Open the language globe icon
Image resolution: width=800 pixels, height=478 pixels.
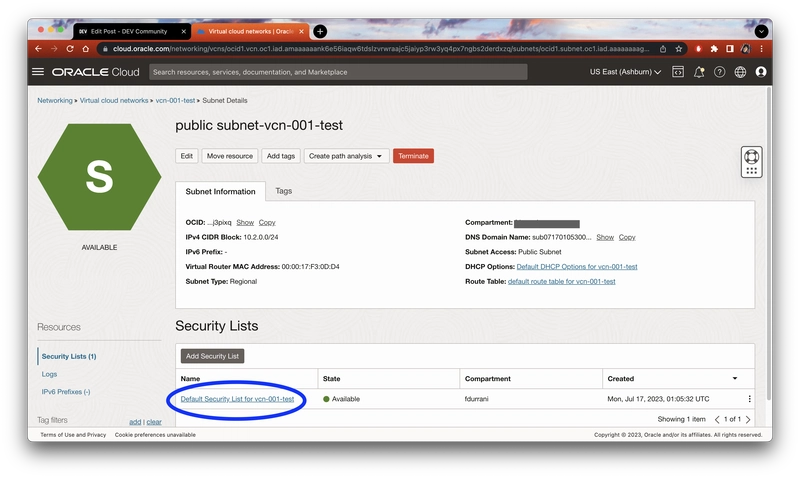(x=740, y=72)
